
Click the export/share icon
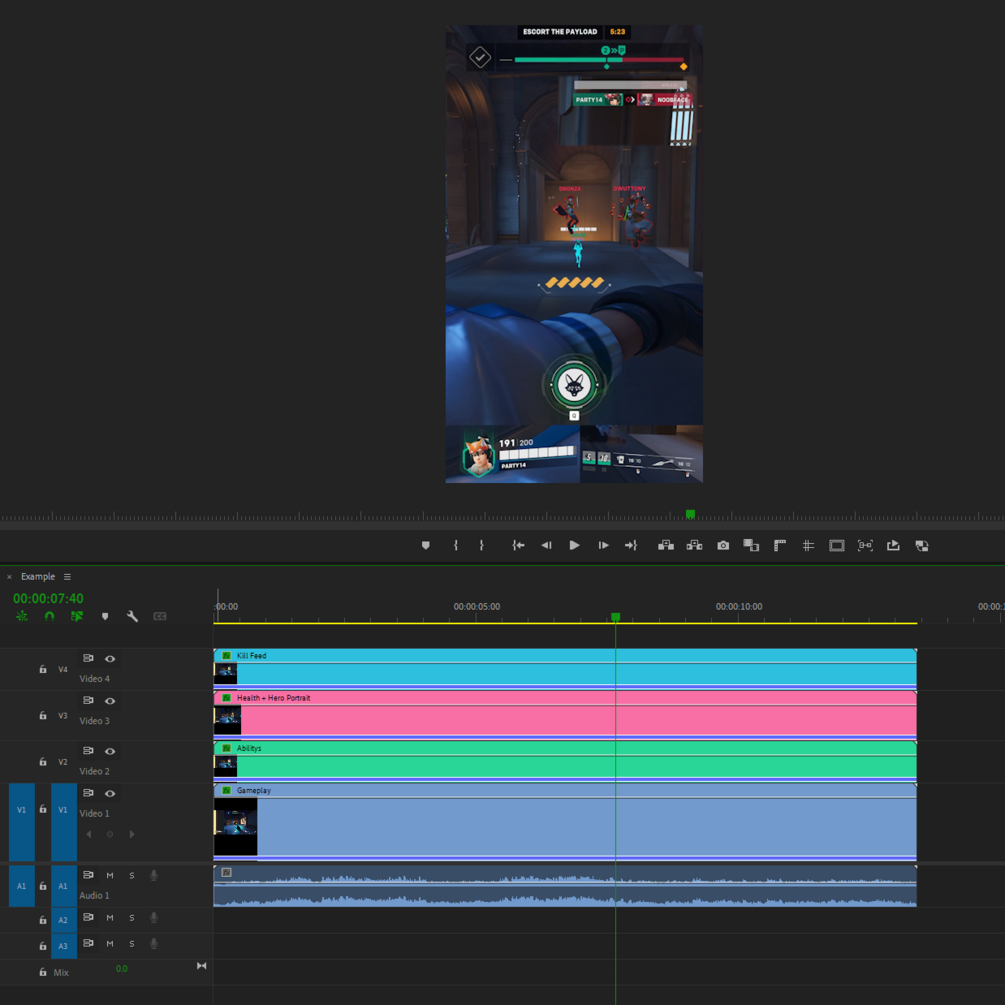(x=893, y=545)
